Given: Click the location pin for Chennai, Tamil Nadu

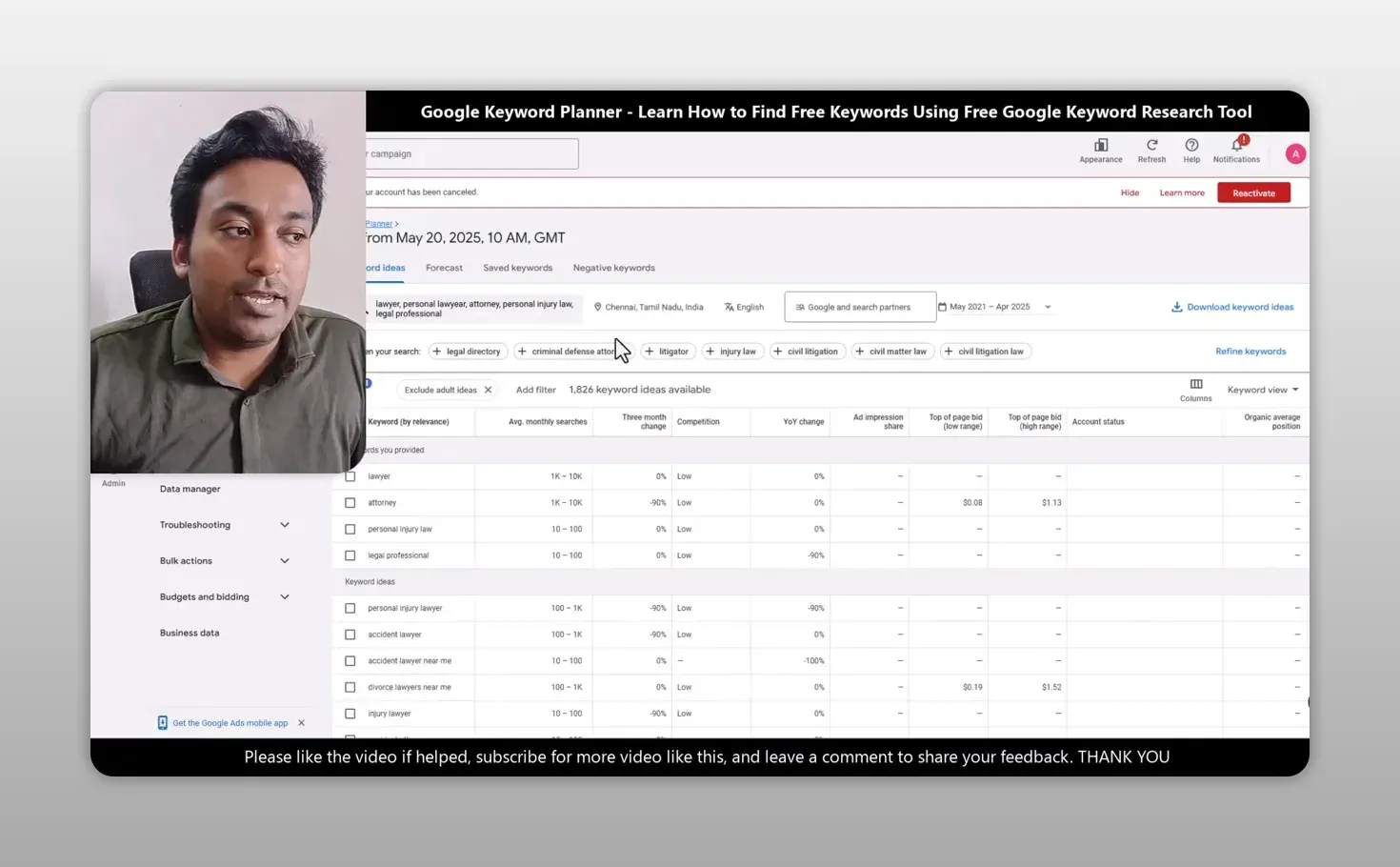Looking at the screenshot, I should (597, 307).
